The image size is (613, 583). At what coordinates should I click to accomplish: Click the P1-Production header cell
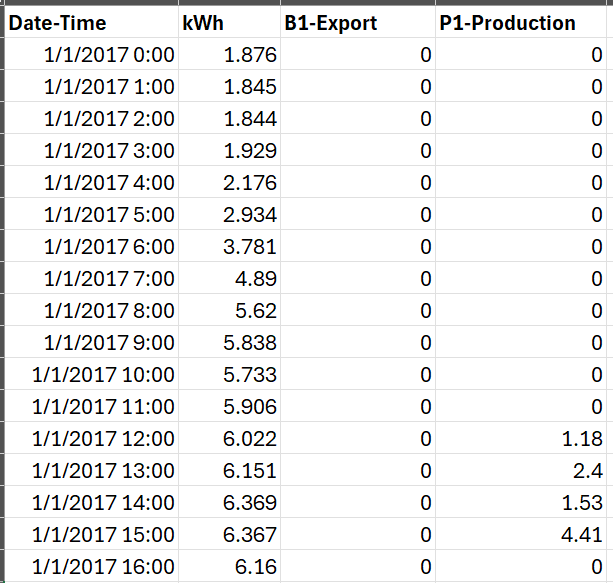[523, 23]
